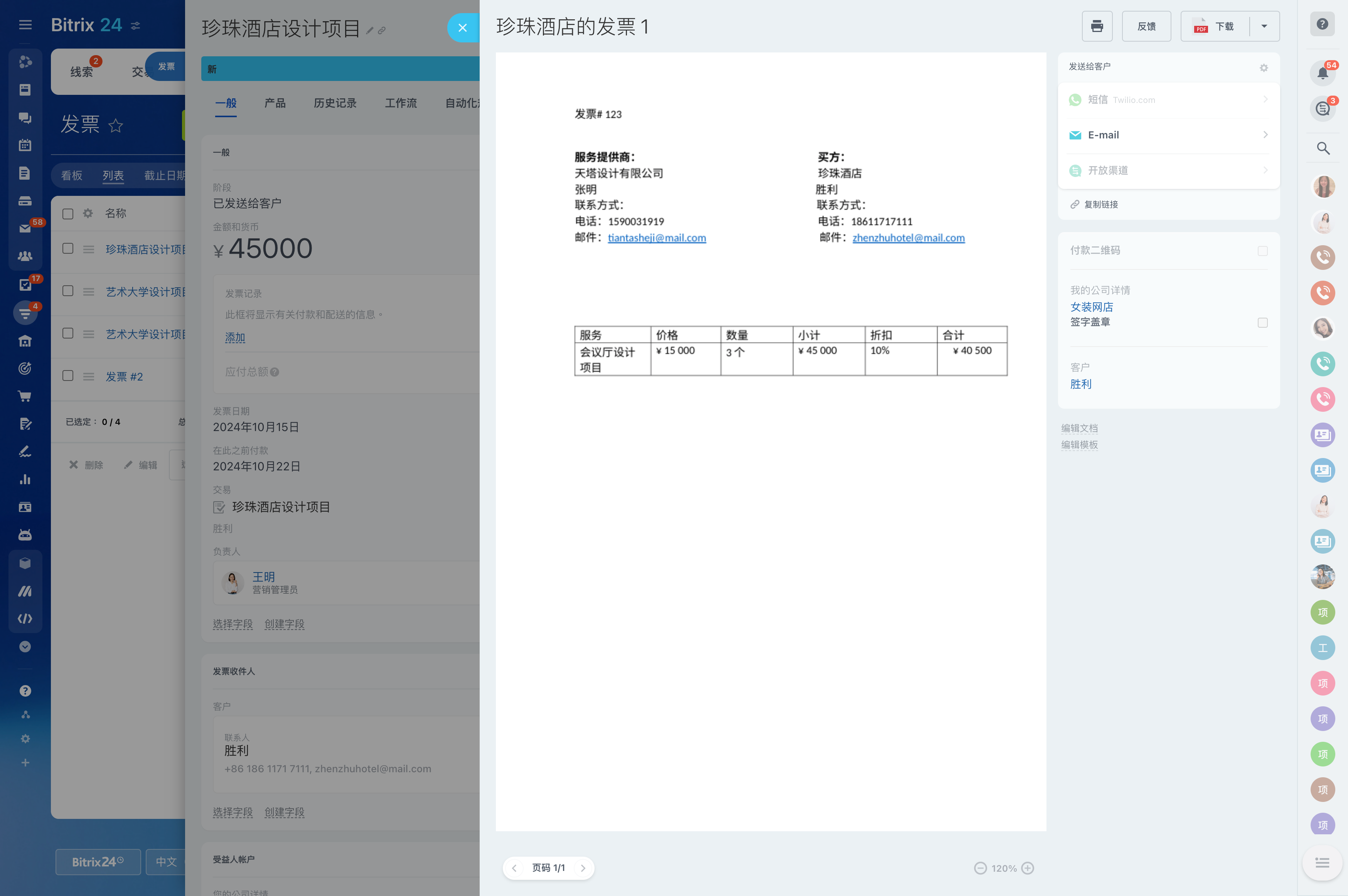Go to next page arrow
This screenshot has height=896, width=1348.
tap(583, 868)
